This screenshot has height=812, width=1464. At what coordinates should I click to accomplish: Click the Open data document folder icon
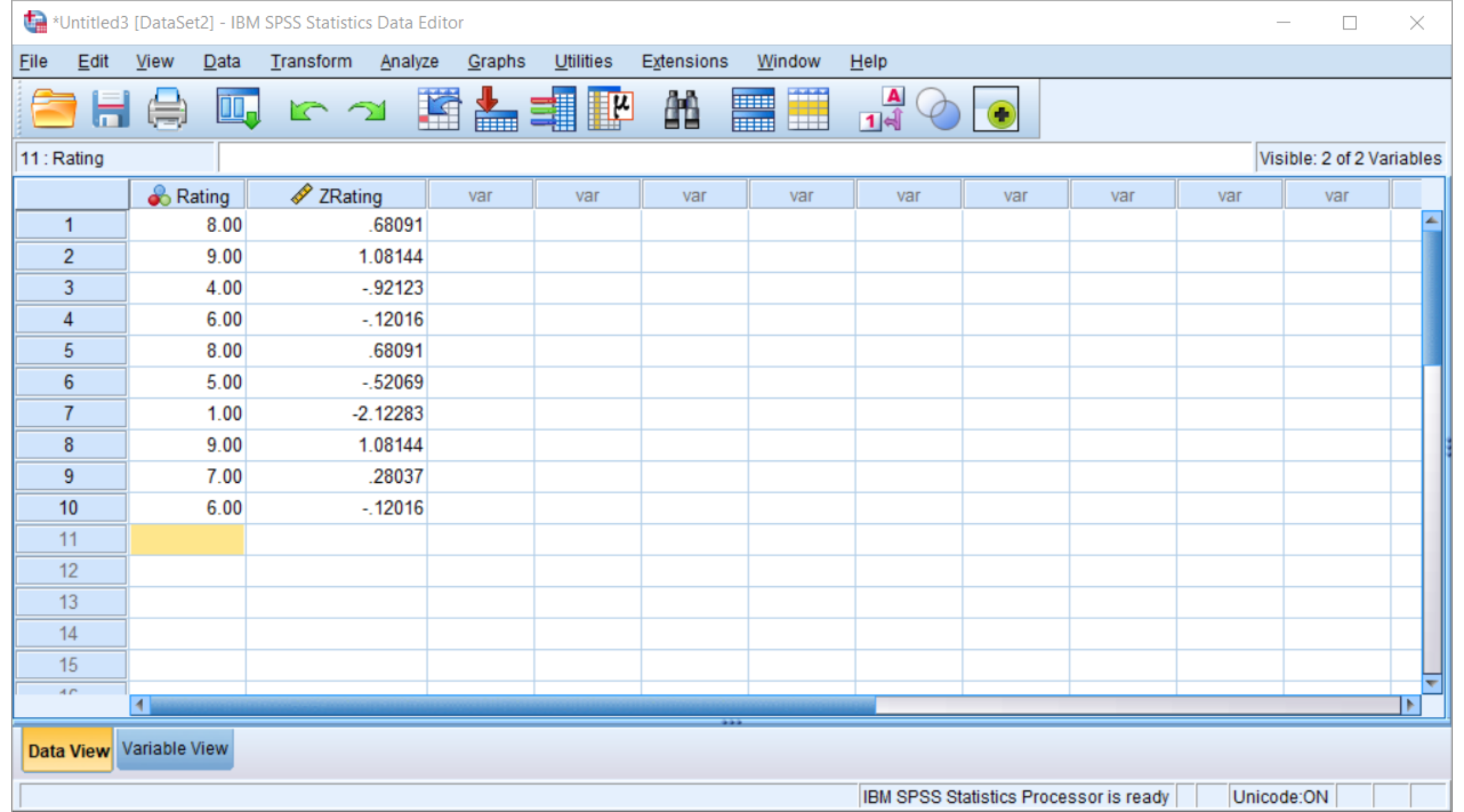[x=54, y=110]
